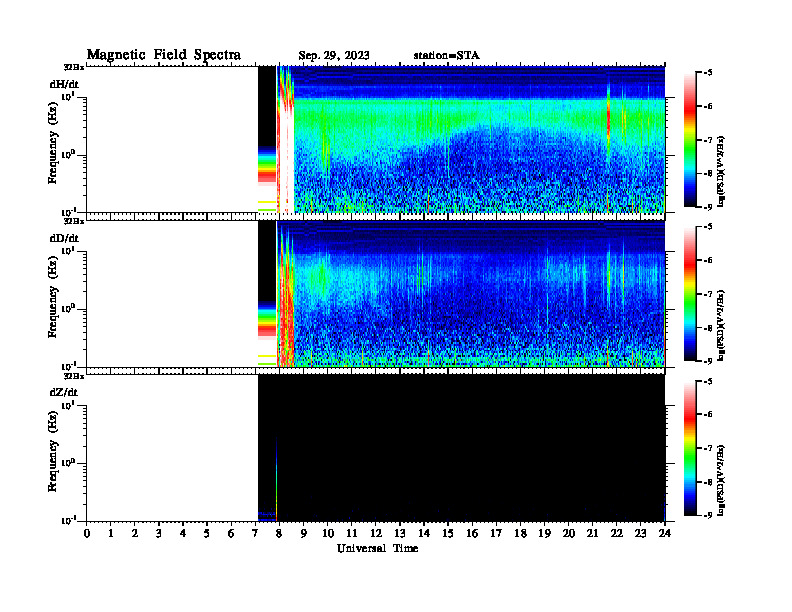792x612 pixels.
Task: Click hour tick label "23" on time axis
Action: (641, 534)
